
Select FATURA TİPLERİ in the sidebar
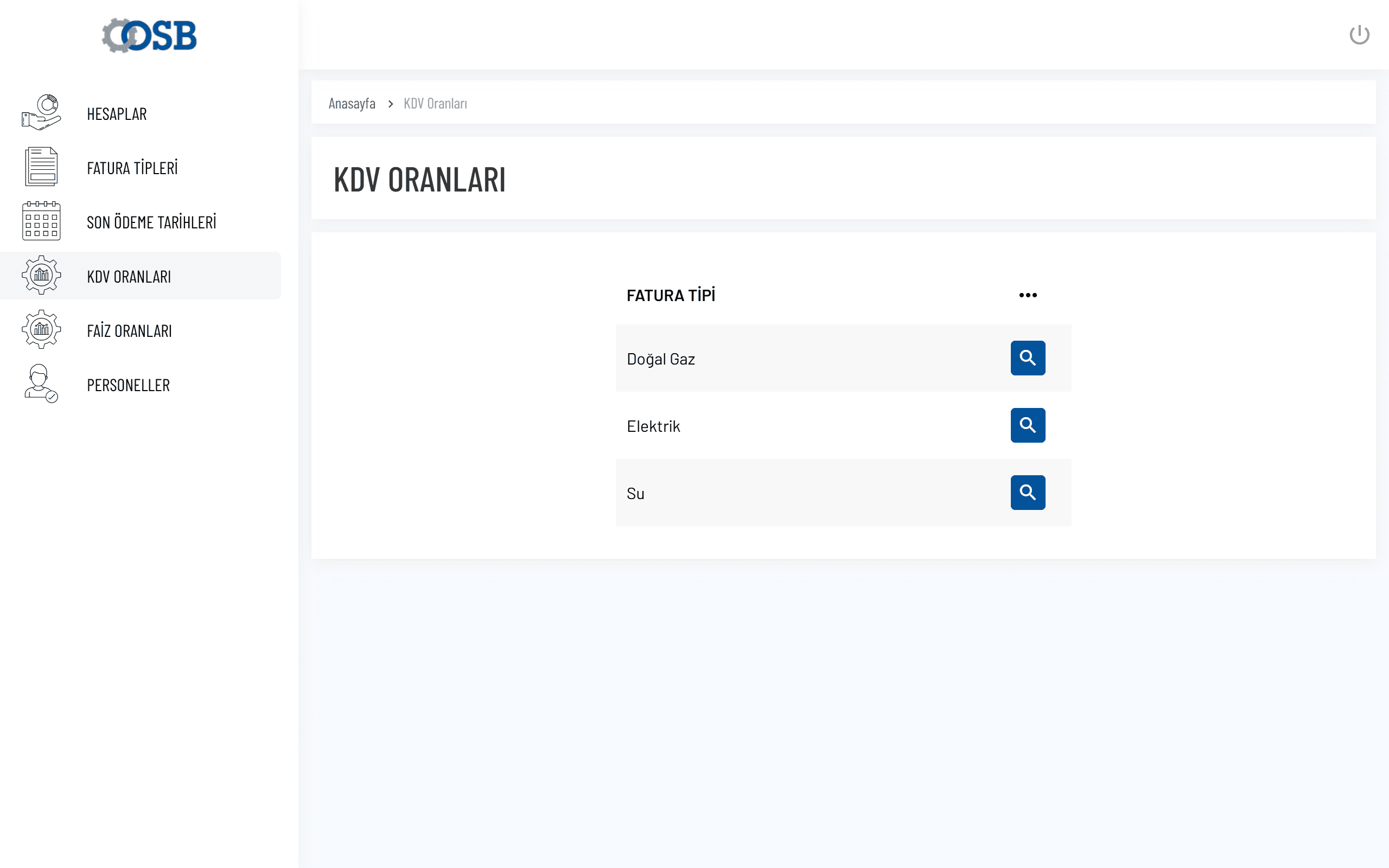pyautogui.click(x=132, y=168)
